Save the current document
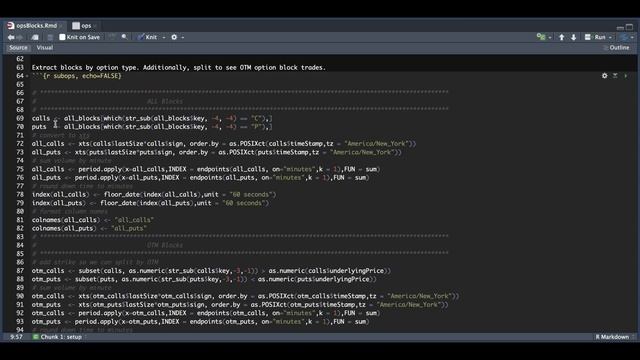The image size is (640, 360). 50,37
